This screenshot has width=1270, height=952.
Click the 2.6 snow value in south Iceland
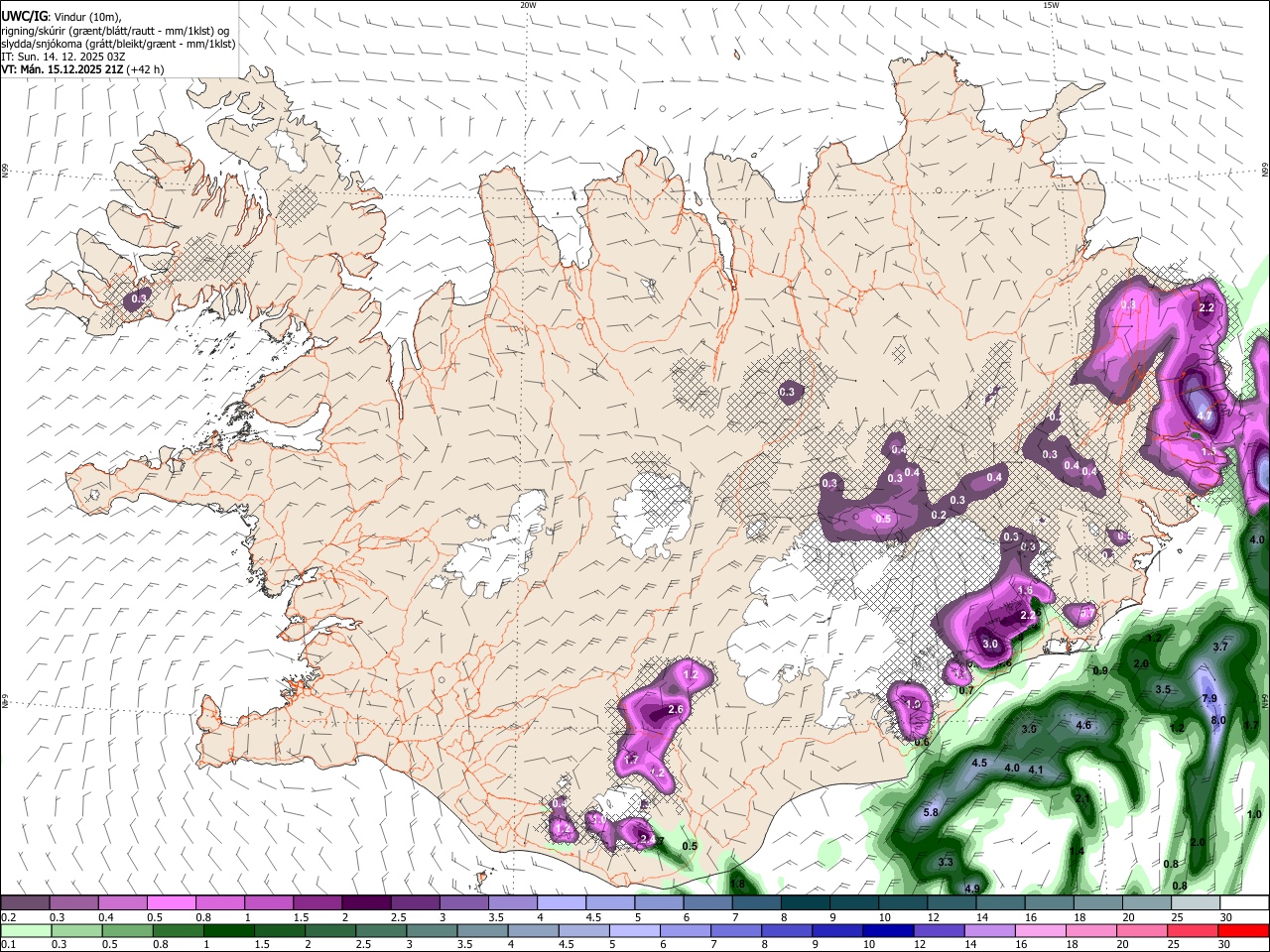pyautogui.click(x=677, y=709)
